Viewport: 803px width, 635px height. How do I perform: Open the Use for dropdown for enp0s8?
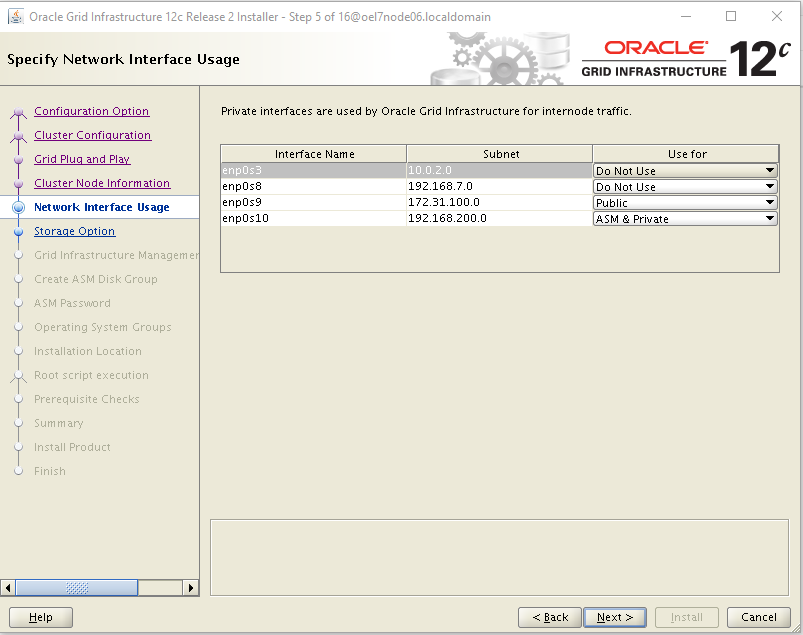pos(769,187)
